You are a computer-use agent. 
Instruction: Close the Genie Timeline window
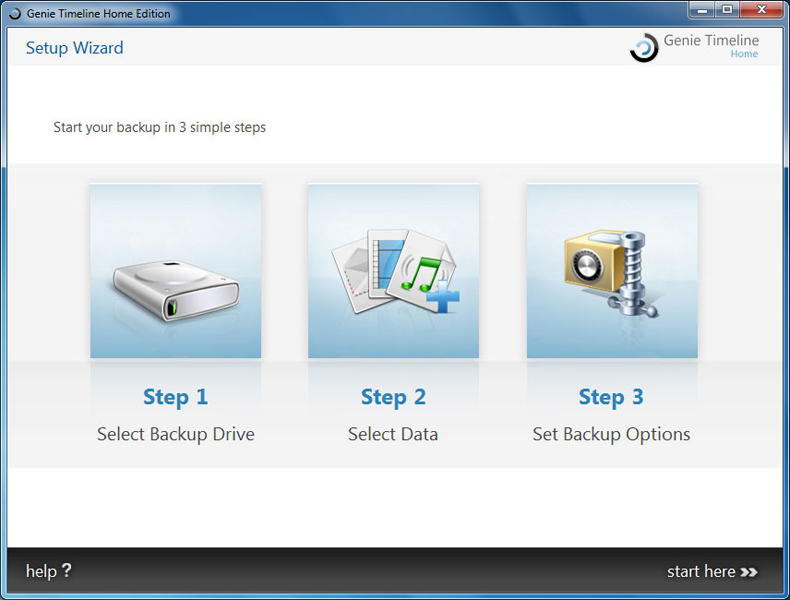click(761, 10)
